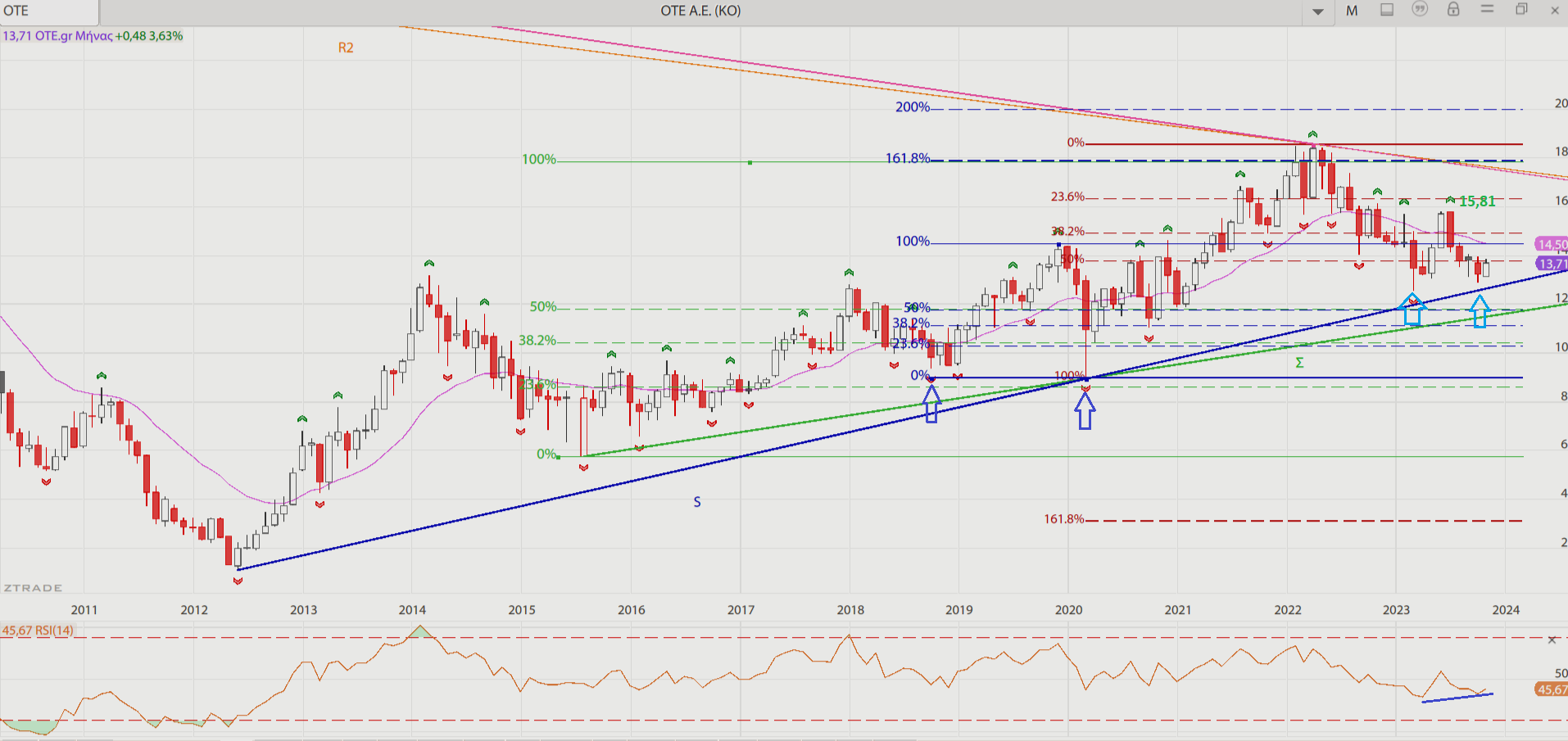Click the 13,71 last price tag
Screen dimensions: 1568x741
pyautogui.click(x=1552, y=264)
